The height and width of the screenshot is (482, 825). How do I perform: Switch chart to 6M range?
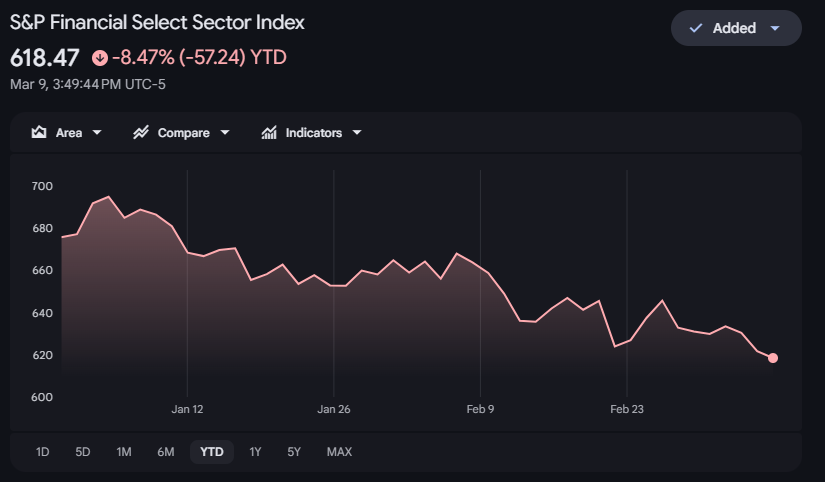[166, 452]
